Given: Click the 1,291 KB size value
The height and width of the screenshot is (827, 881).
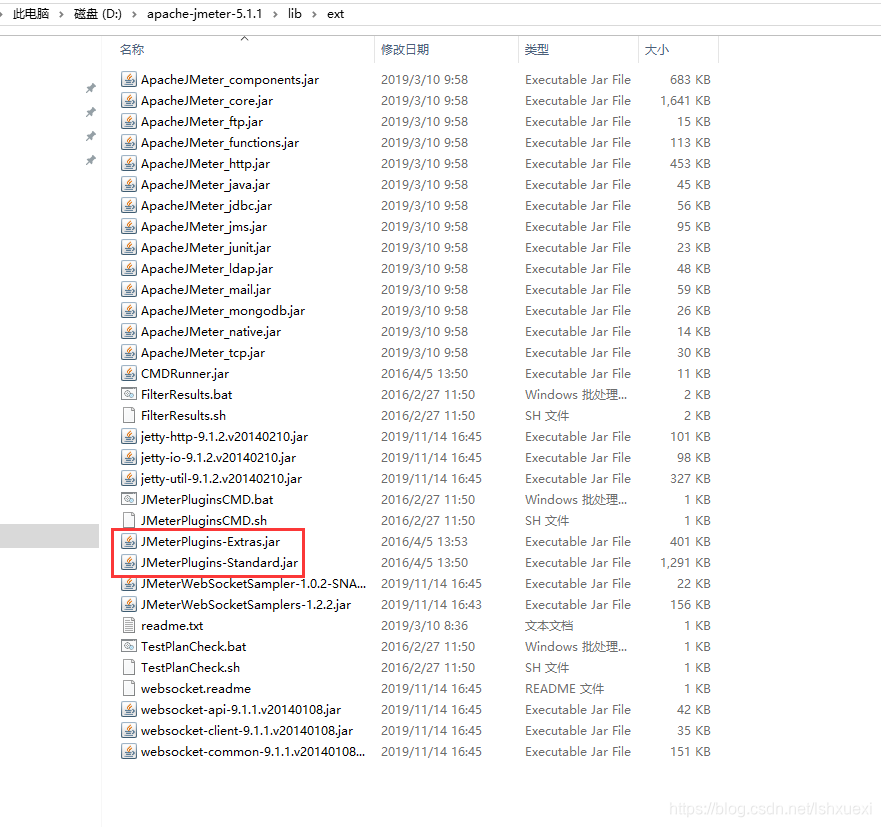Looking at the screenshot, I should [x=685, y=562].
